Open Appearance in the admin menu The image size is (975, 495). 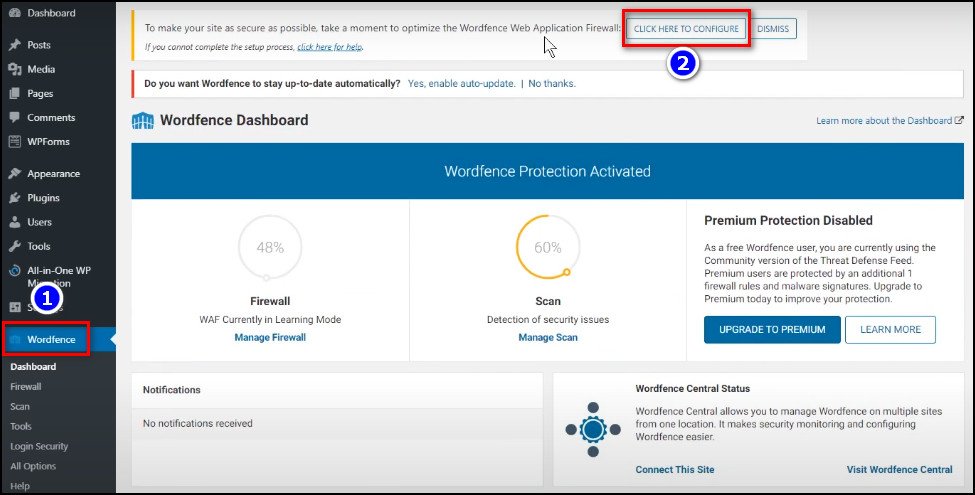(x=53, y=173)
